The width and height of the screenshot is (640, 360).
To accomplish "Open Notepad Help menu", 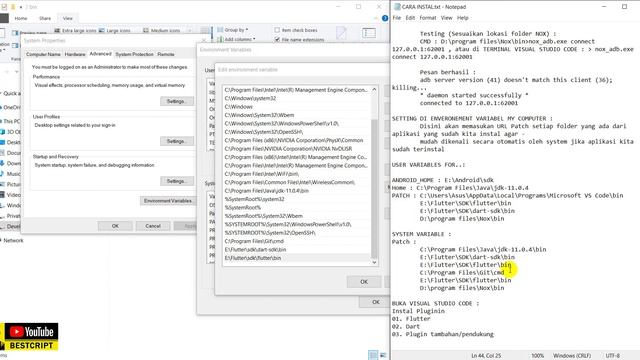I will pyautogui.click(x=462, y=18).
